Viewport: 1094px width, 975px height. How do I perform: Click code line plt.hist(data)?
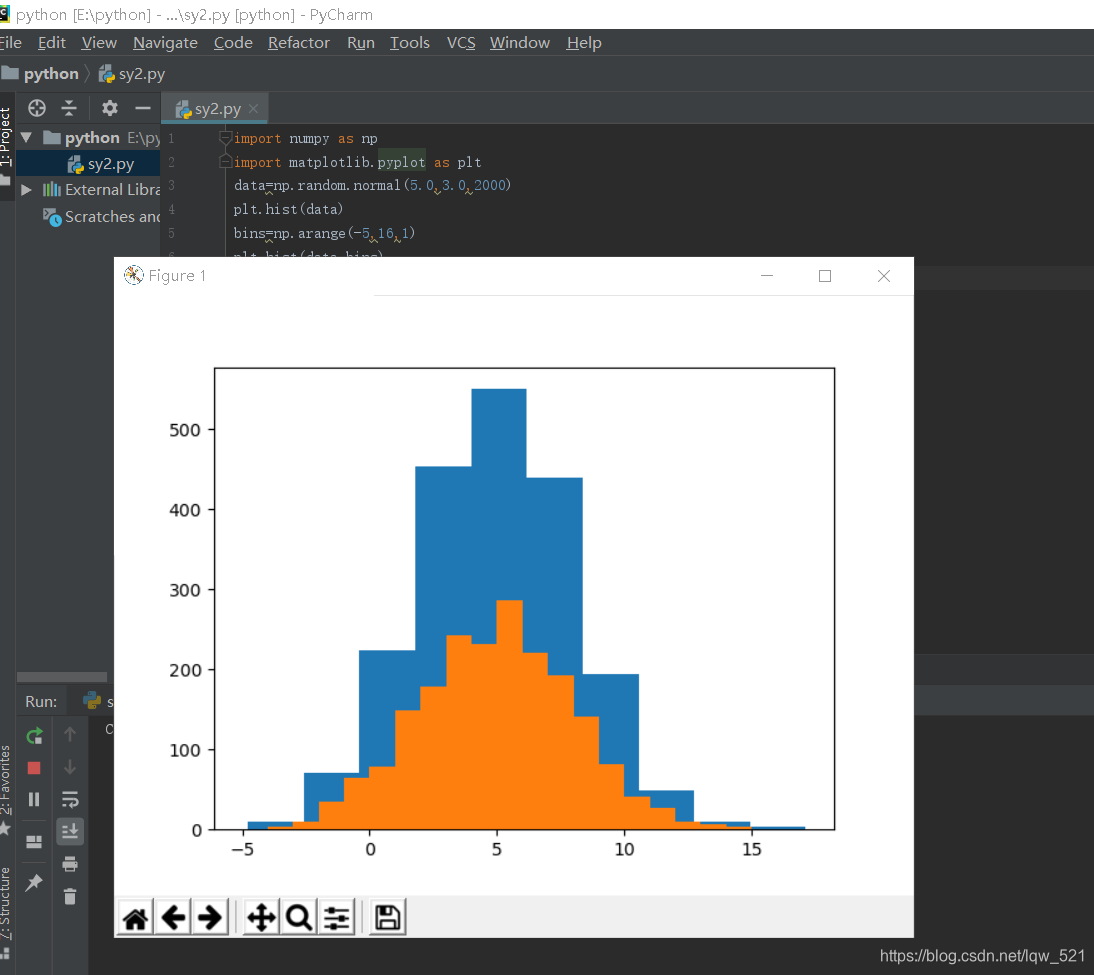(x=288, y=209)
